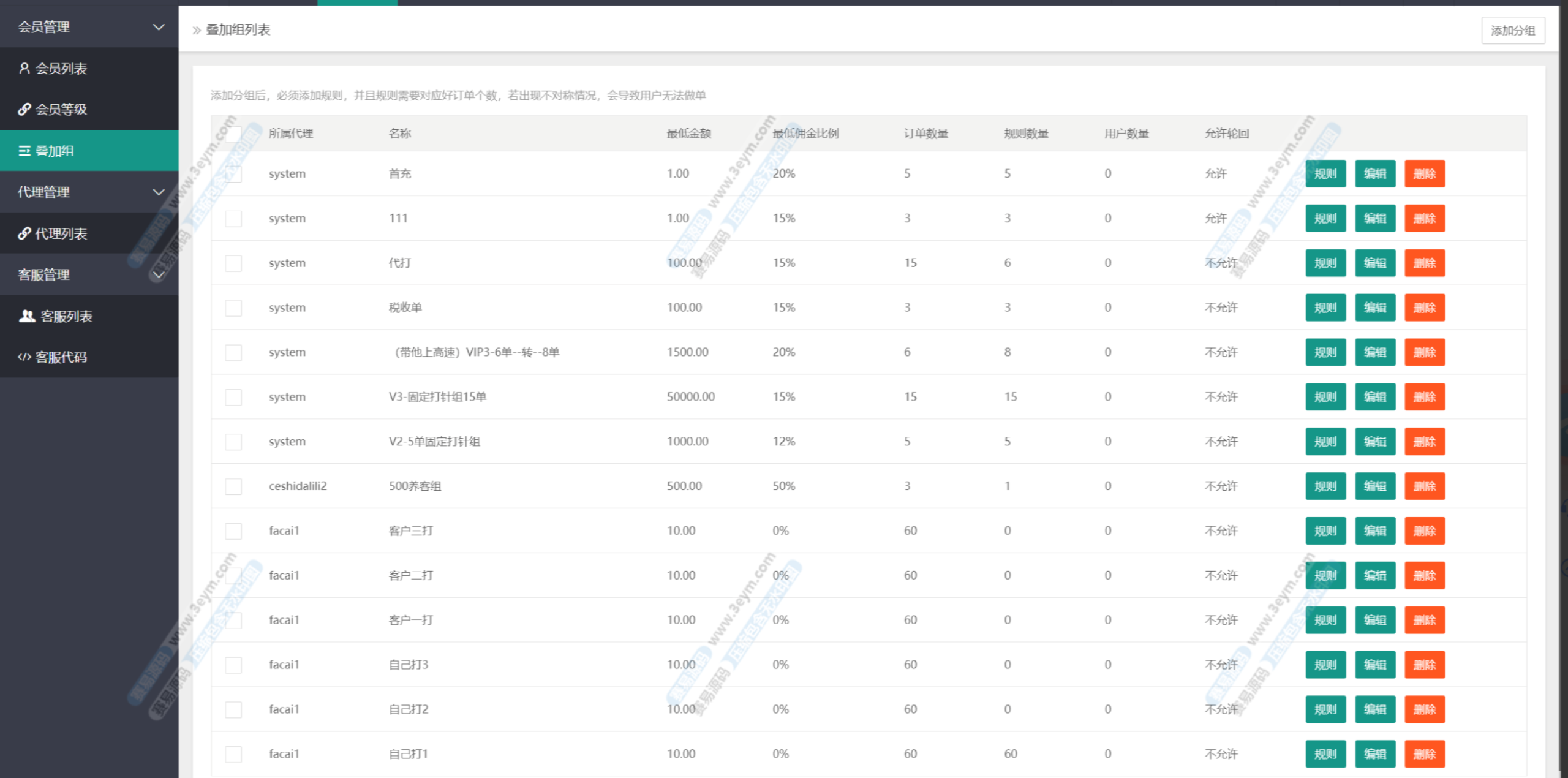
Task: Click the code icon beside 客服代码
Action: pyautogui.click(x=24, y=357)
